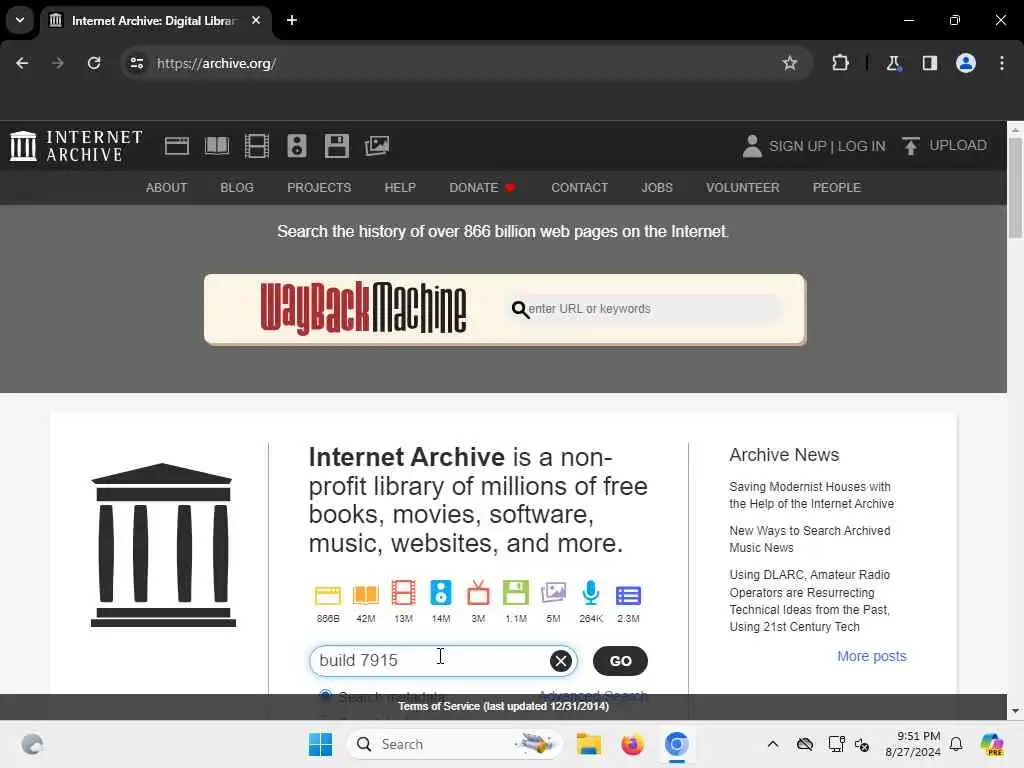
Task: Click SIGN UP | LOG IN link
Action: tap(827, 146)
